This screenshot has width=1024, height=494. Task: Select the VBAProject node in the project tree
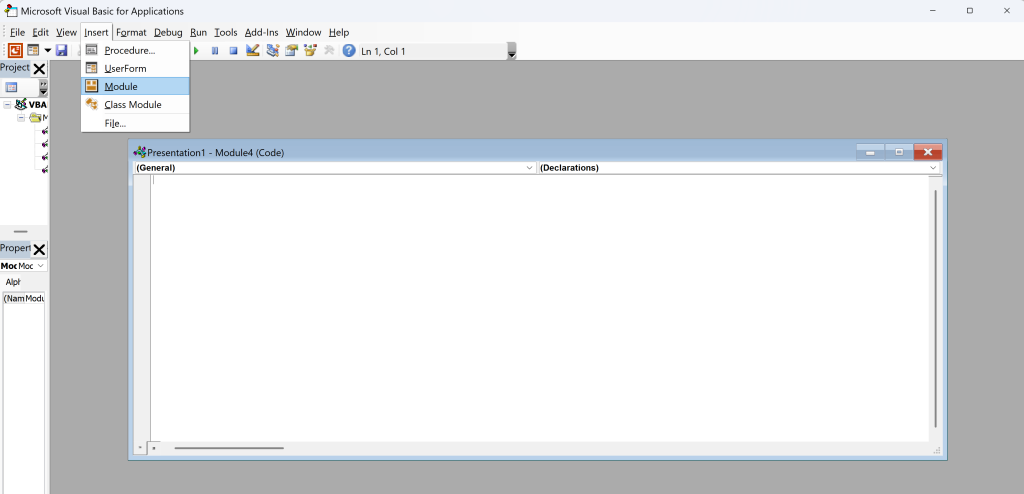pyautogui.click(x=31, y=105)
